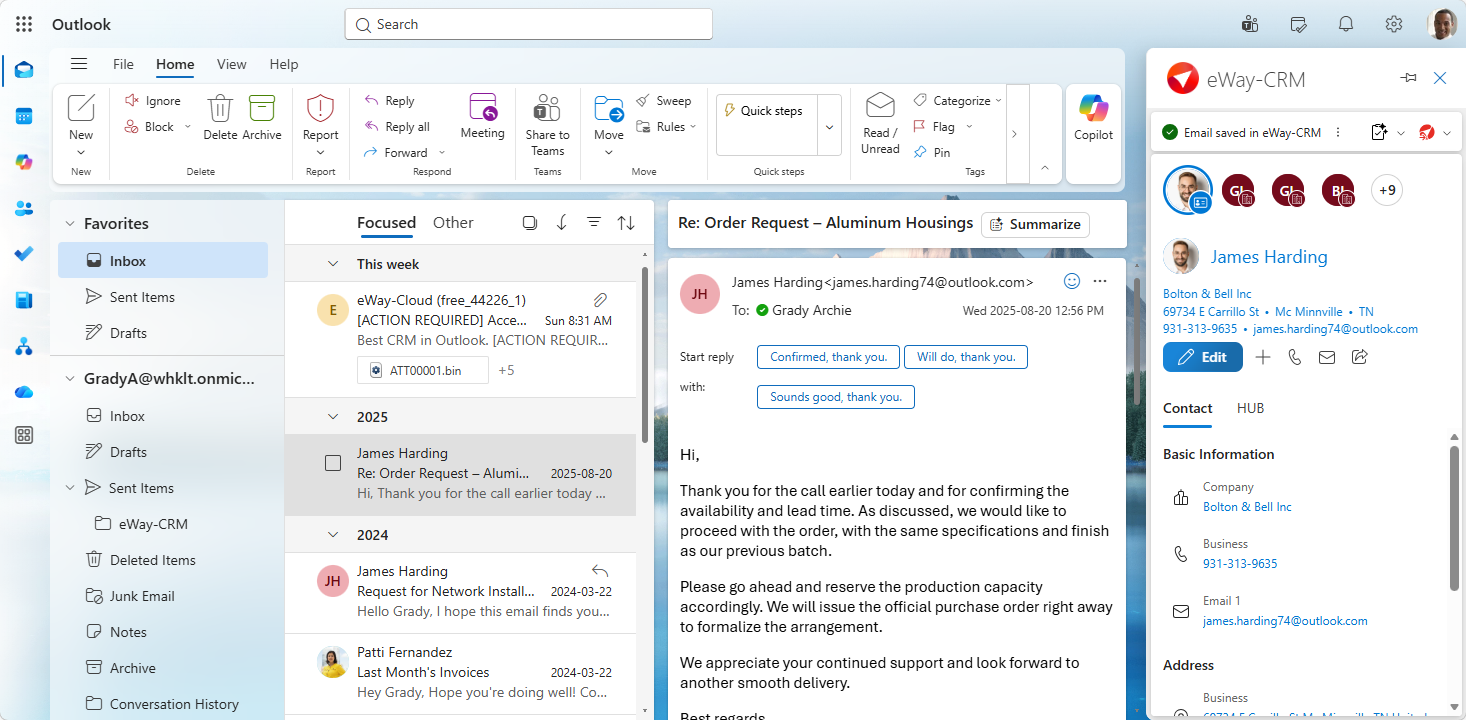1466x720 pixels.
Task: Open the Rules dropdown
Action: (666, 127)
